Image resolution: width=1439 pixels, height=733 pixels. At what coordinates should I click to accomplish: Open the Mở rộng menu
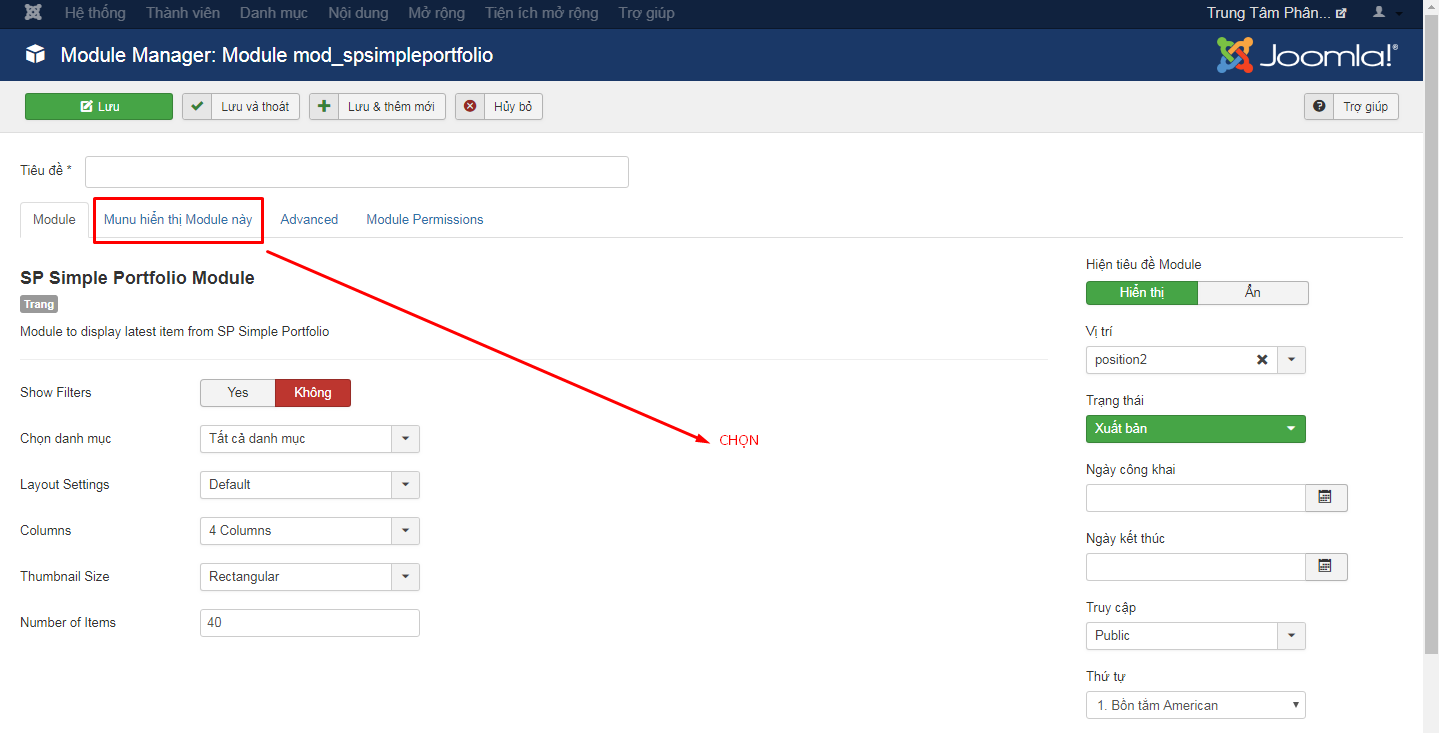436,13
